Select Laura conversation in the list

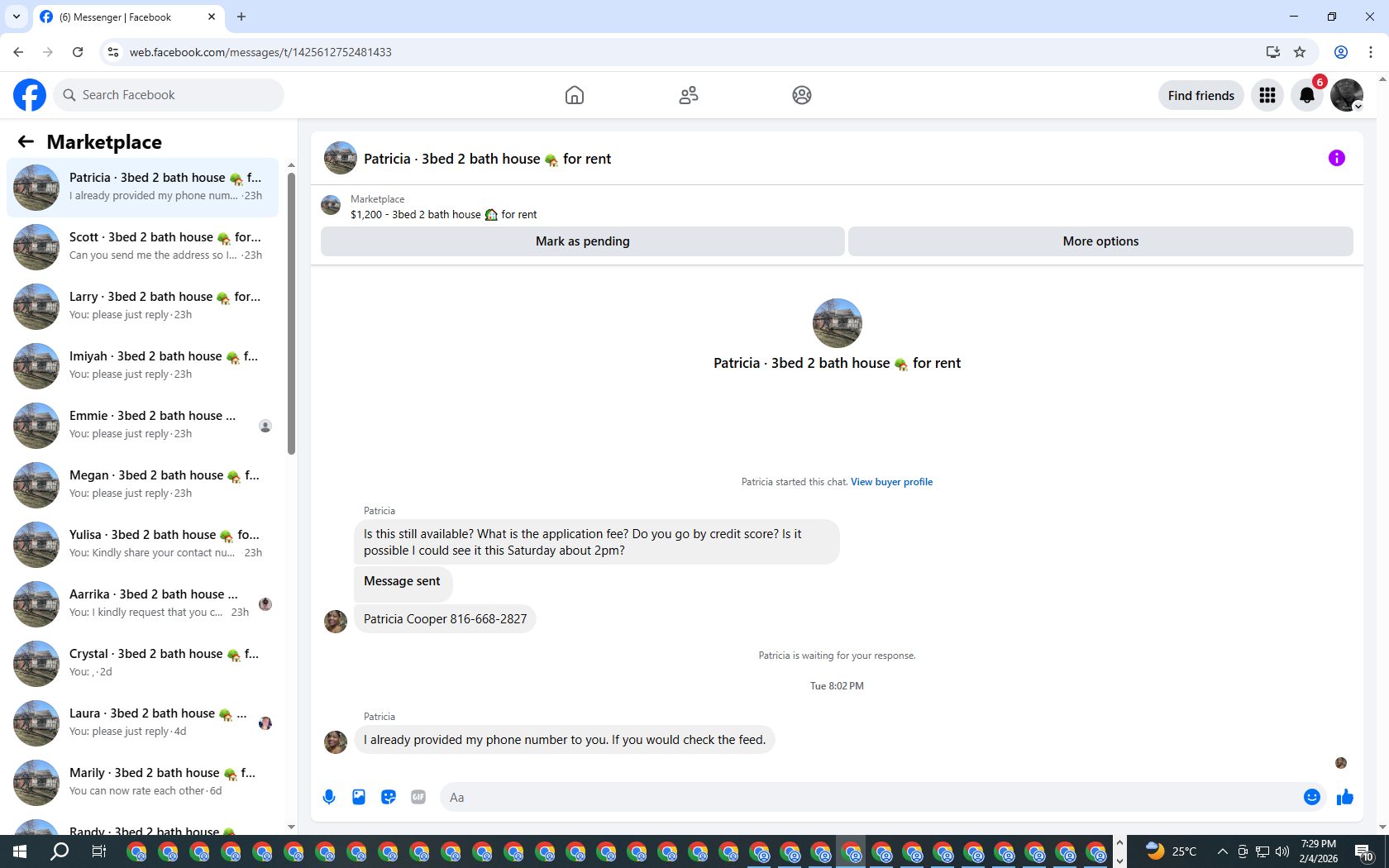143,723
